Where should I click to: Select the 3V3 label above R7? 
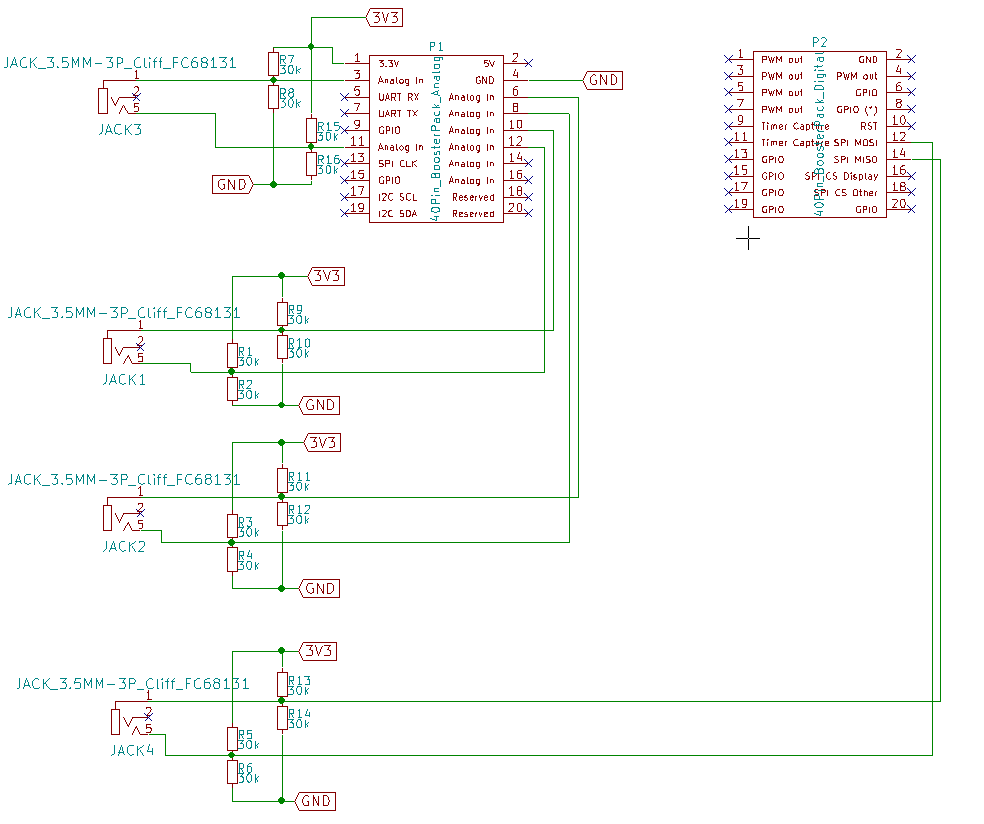[384, 18]
